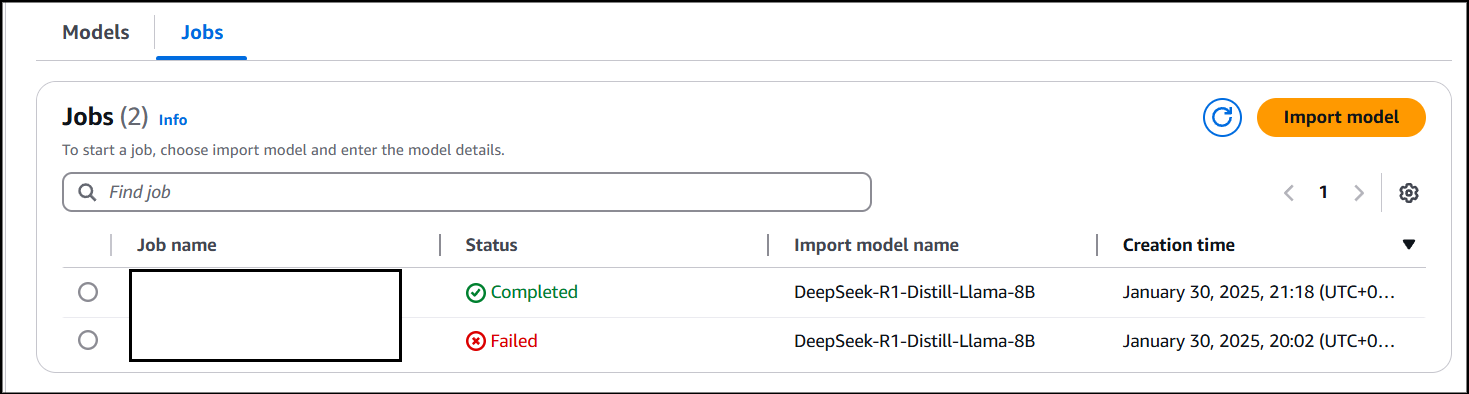Click DeepSeek-R1-Distill-Llama-8B in the Completed row
Image resolution: width=1469 pixels, height=394 pixels.
[x=914, y=292]
